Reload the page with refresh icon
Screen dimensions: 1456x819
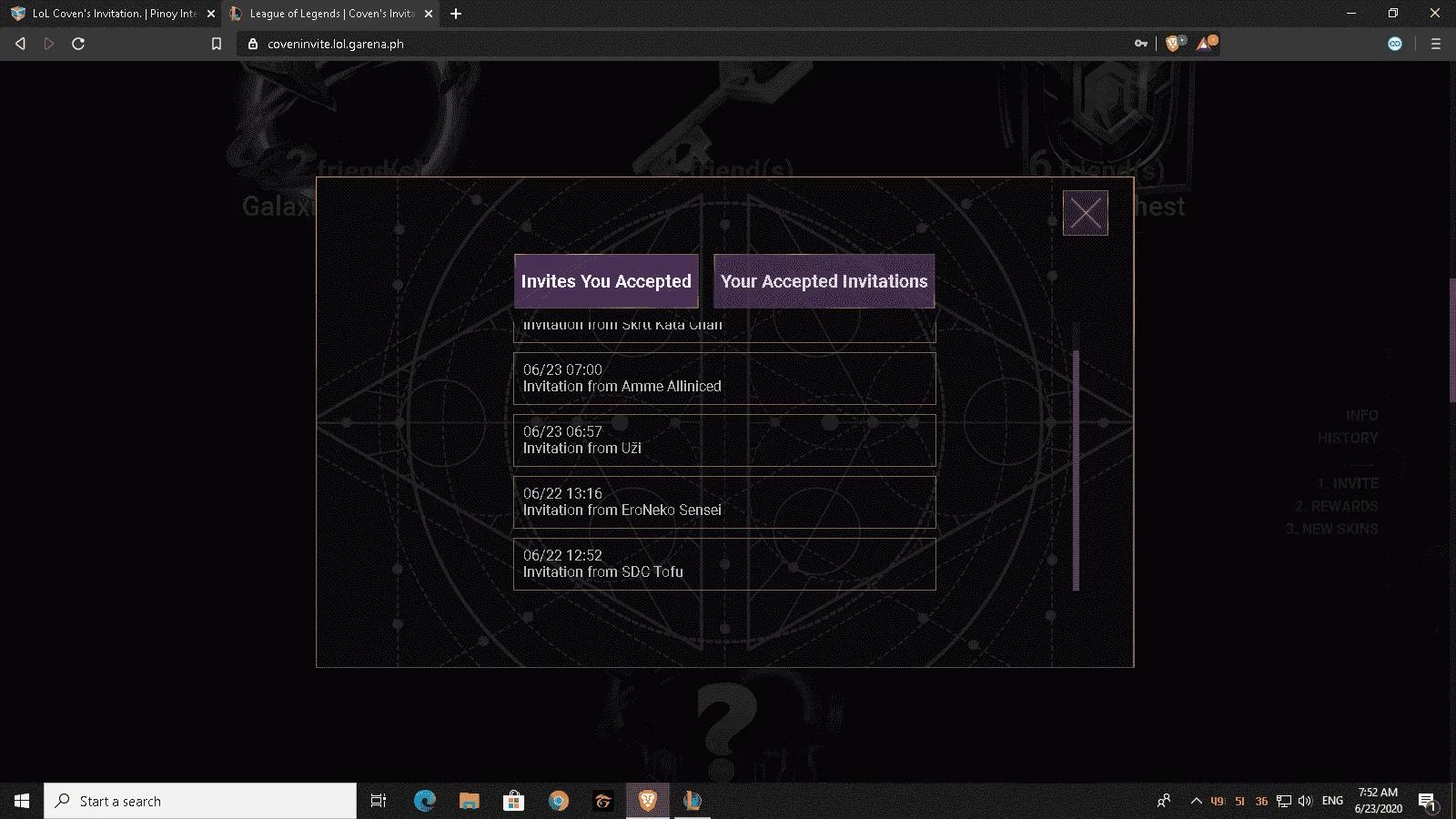click(78, 44)
